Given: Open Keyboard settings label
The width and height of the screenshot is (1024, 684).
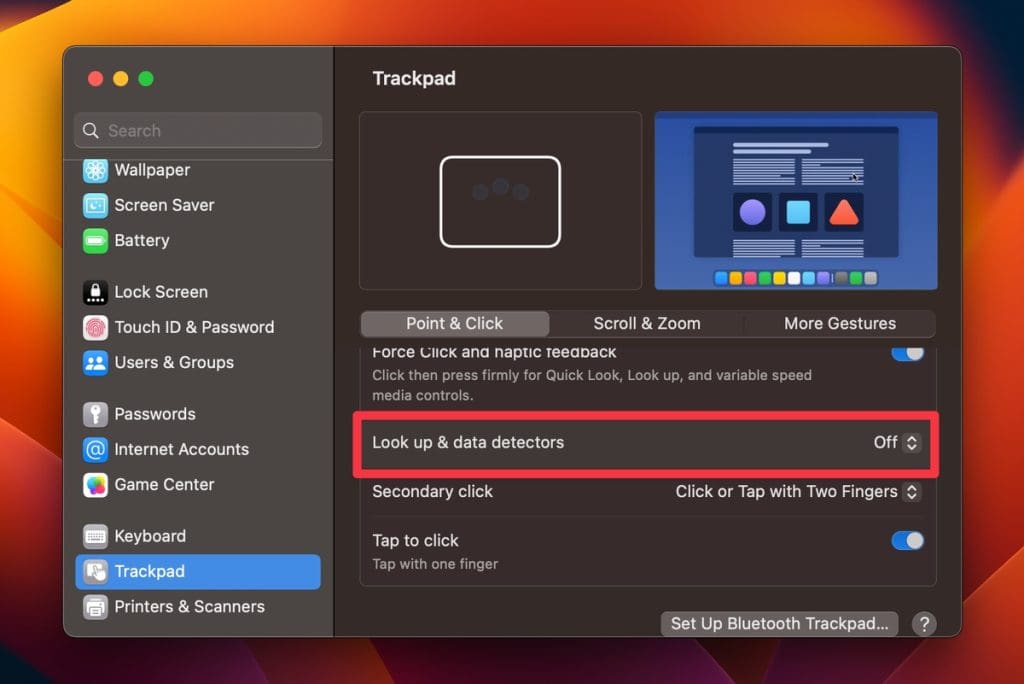Looking at the screenshot, I should (x=150, y=536).
